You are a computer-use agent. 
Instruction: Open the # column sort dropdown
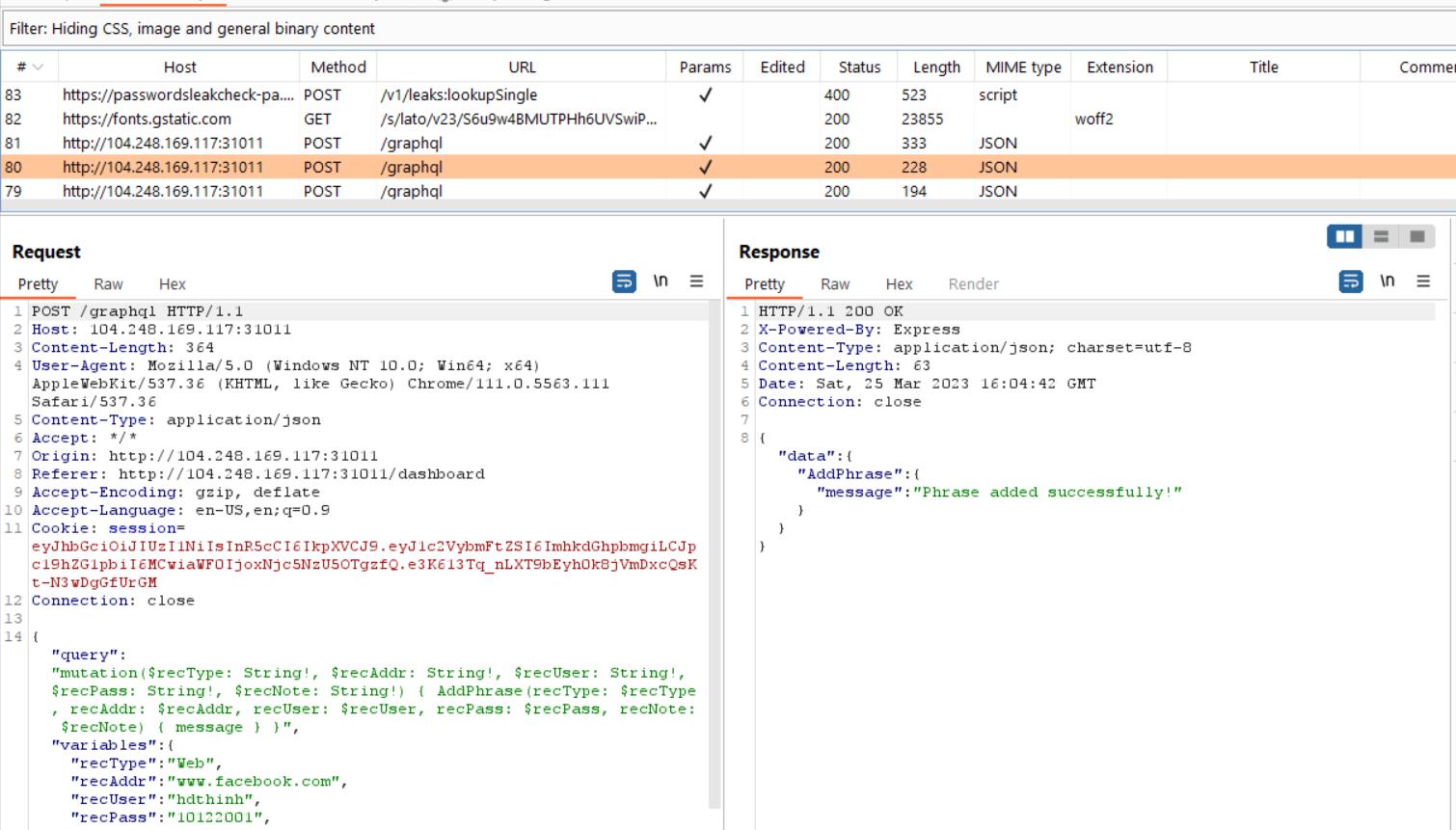(37, 67)
